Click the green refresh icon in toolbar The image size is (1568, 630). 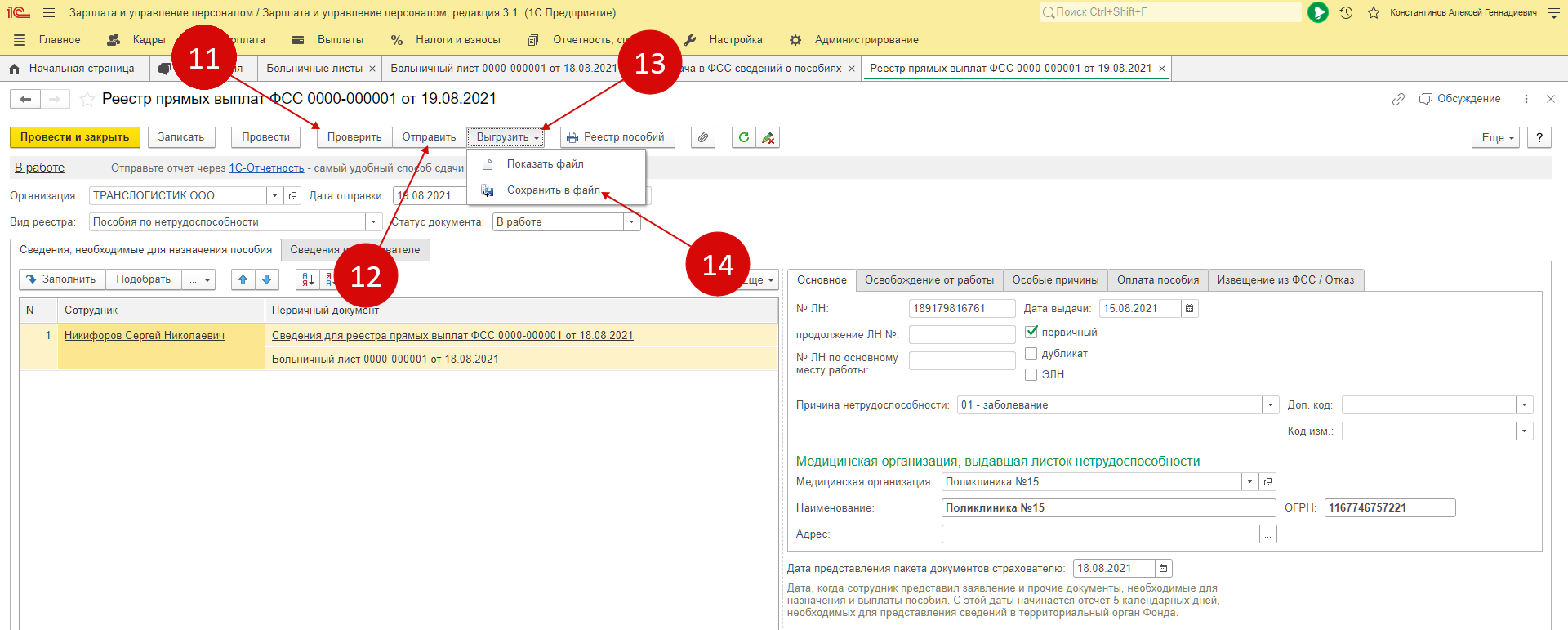tap(743, 137)
